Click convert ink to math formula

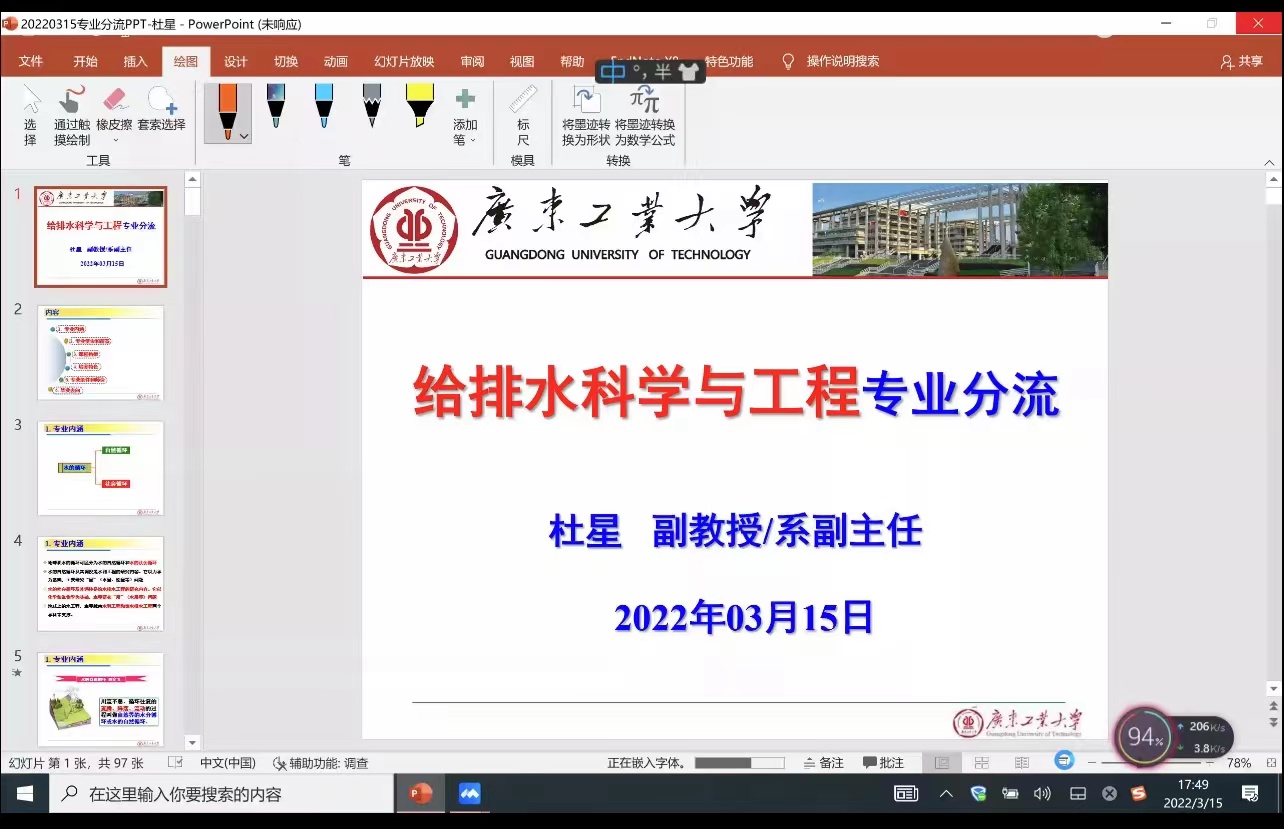click(x=645, y=115)
